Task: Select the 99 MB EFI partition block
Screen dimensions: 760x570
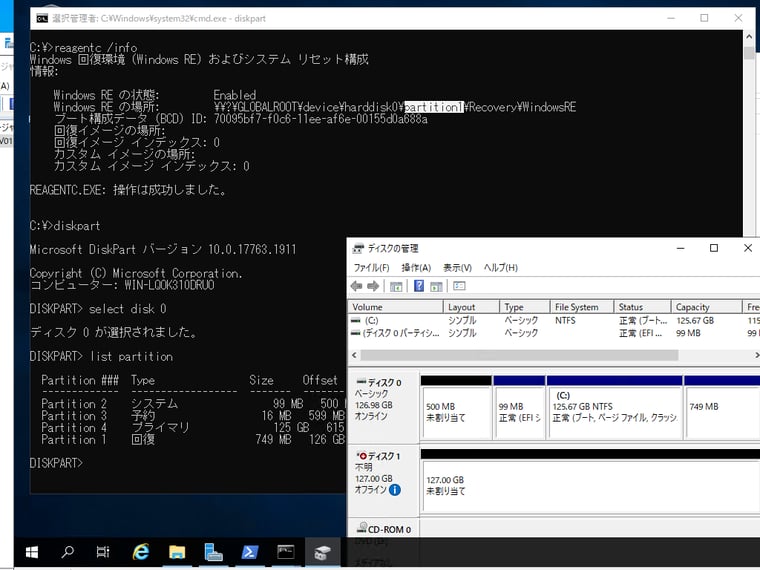Action: click(x=519, y=408)
